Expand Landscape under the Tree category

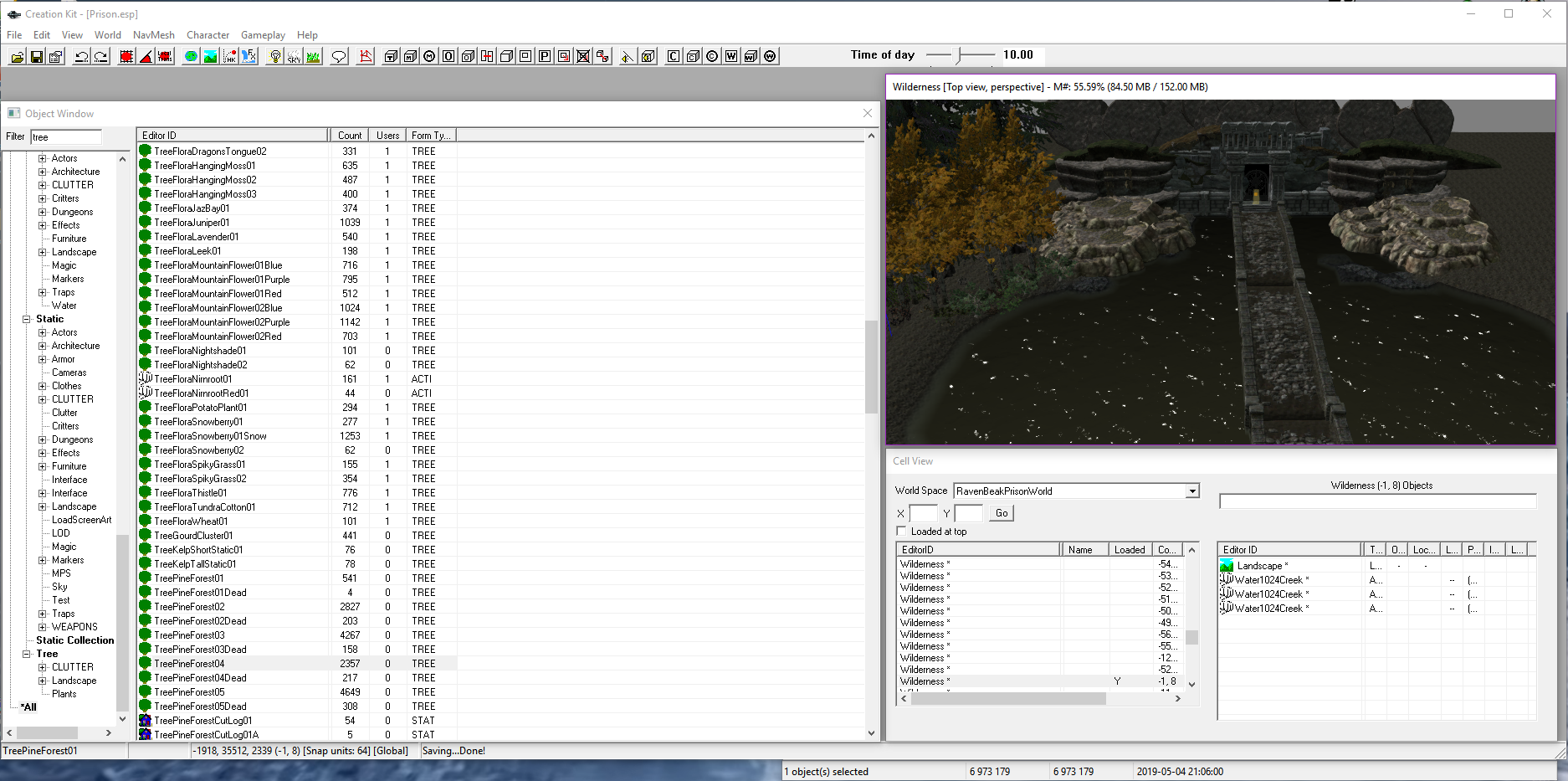pos(43,681)
